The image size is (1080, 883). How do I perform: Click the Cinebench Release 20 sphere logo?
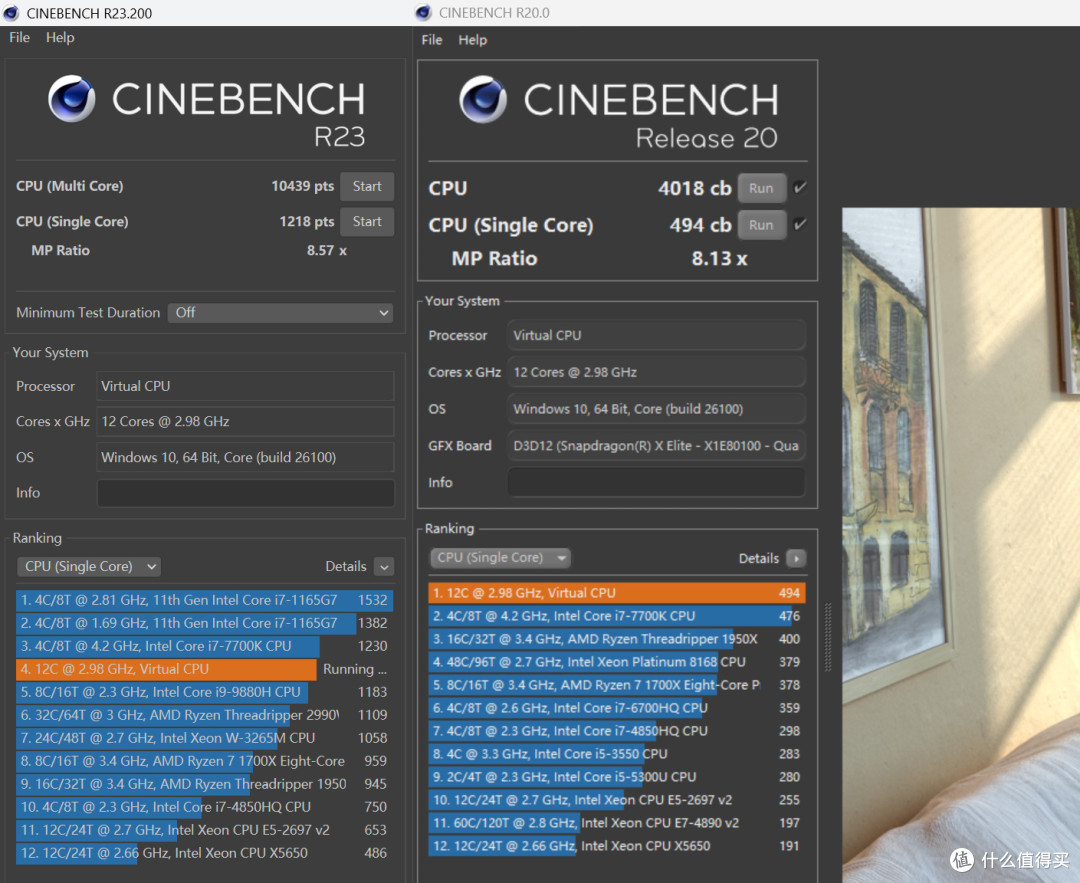pos(483,99)
